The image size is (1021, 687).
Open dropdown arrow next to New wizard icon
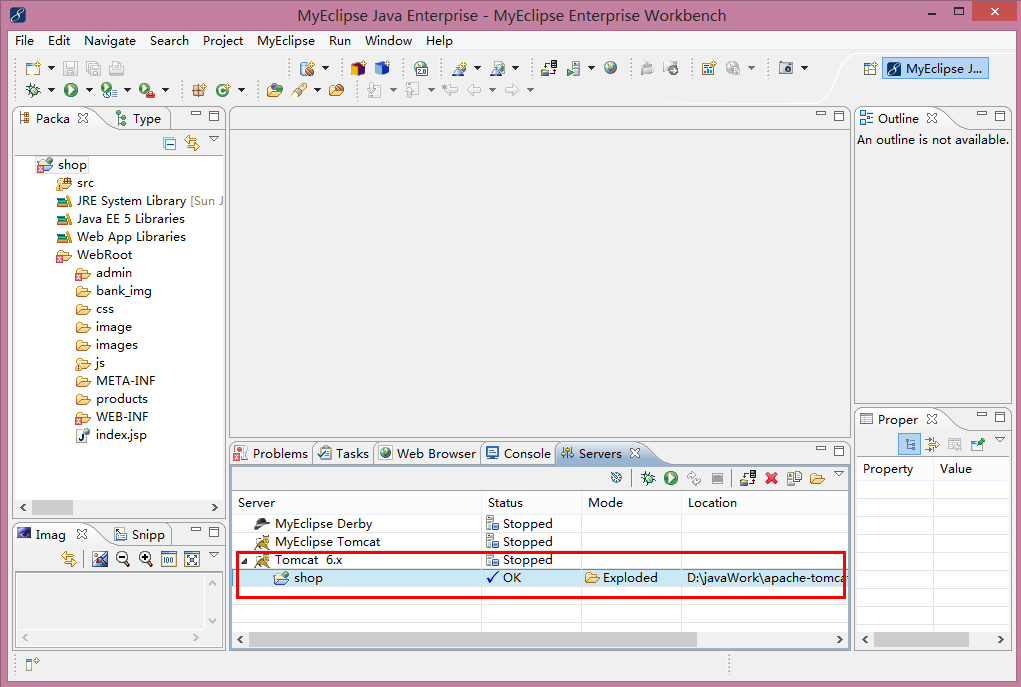[x=51, y=68]
